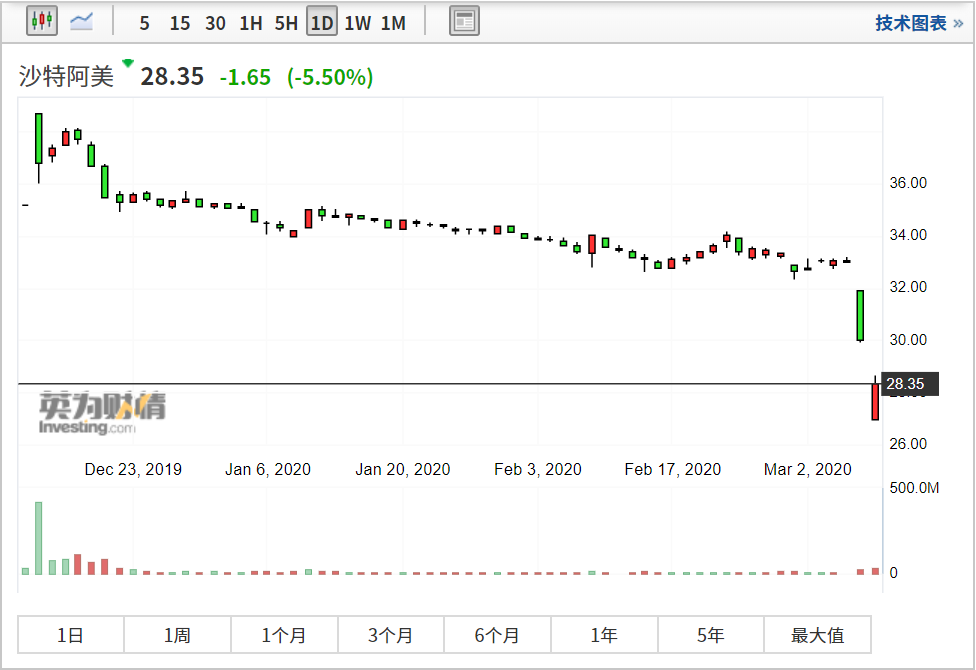Select the 1W interval

point(358,23)
